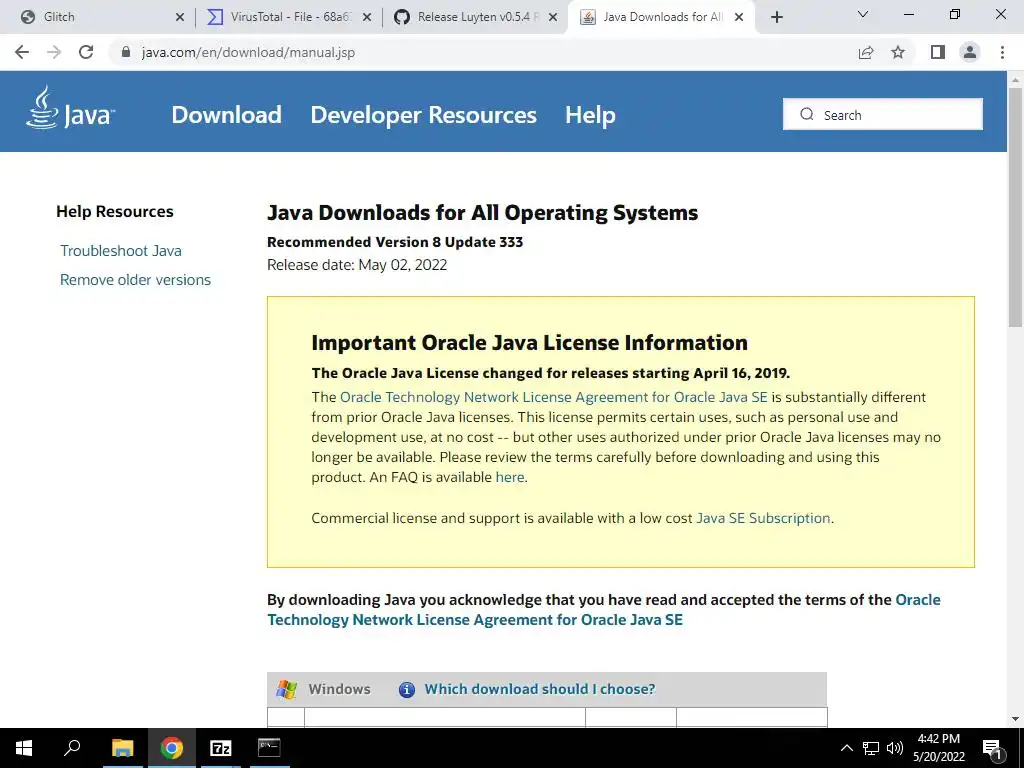Click the blue info icon beside Which download

[x=406, y=690]
